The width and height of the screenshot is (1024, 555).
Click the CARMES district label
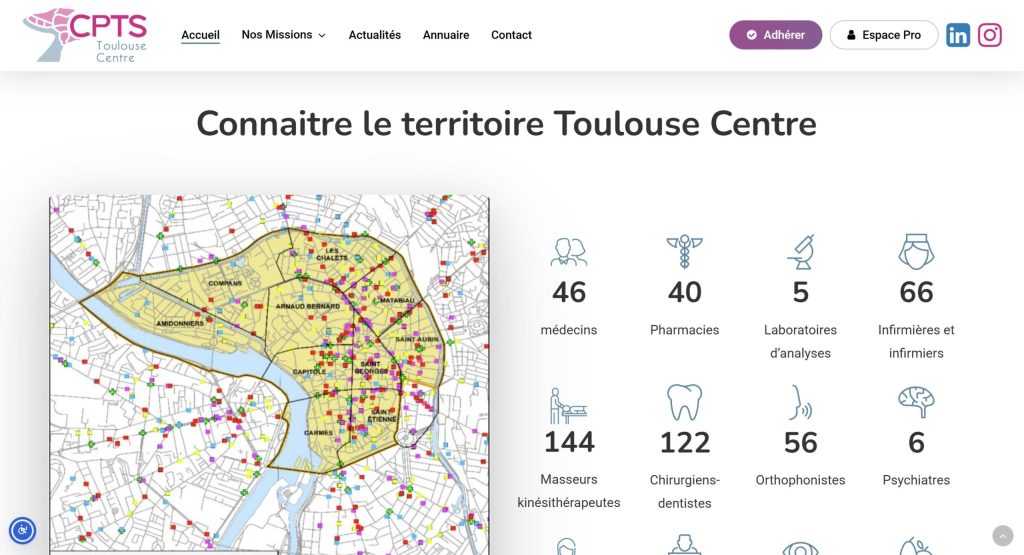pyautogui.click(x=319, y=432)
